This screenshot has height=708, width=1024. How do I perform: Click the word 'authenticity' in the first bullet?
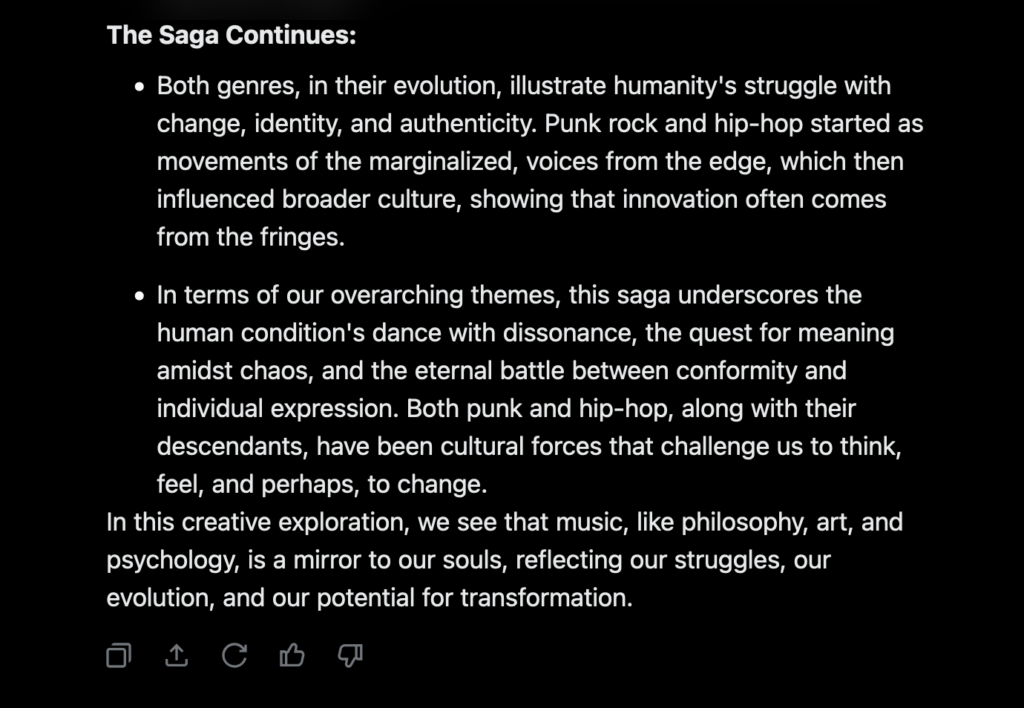[468, 123]
